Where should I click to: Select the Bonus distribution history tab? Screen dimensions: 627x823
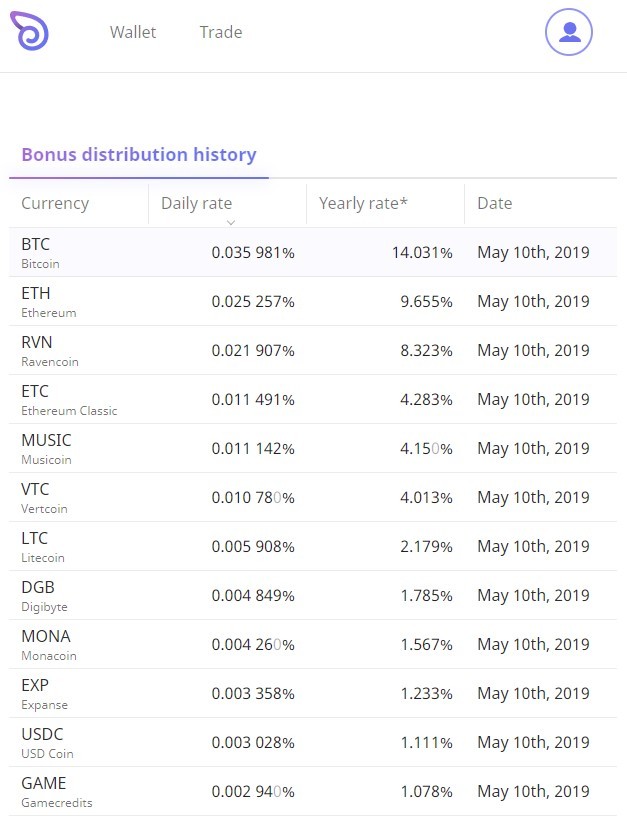pos(139,155)
